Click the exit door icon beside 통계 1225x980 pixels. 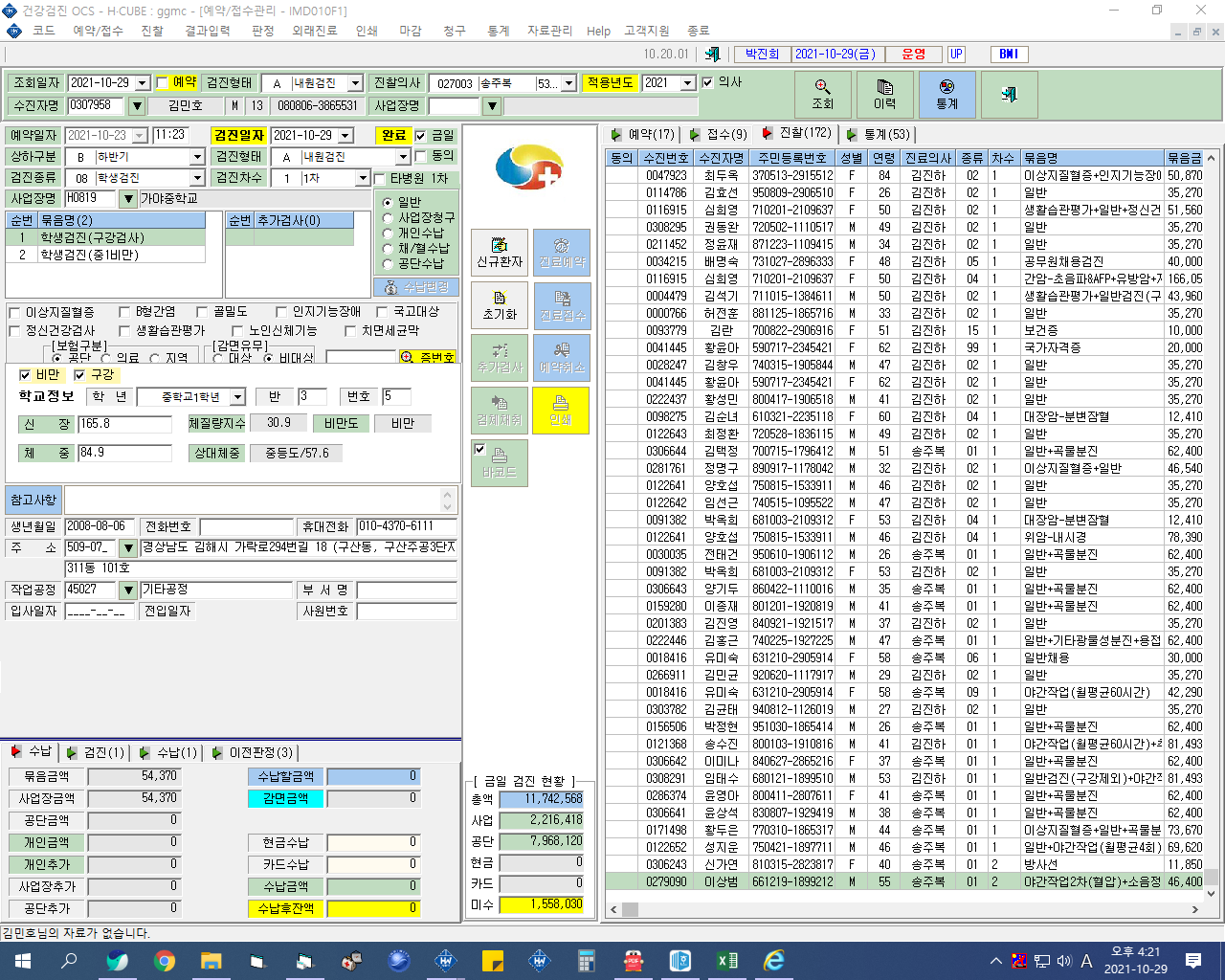click(1009, 95)
